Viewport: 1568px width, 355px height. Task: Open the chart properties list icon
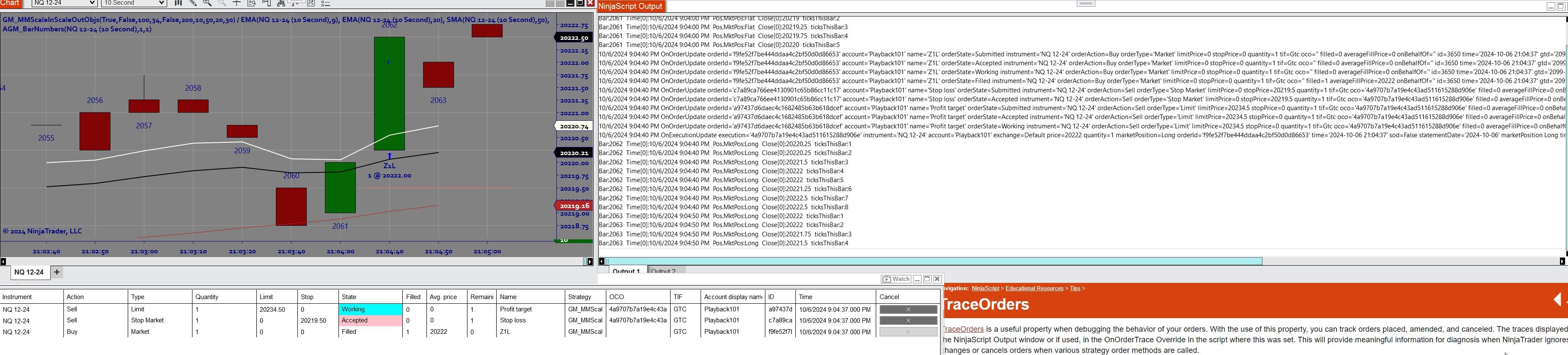(326, 3)
